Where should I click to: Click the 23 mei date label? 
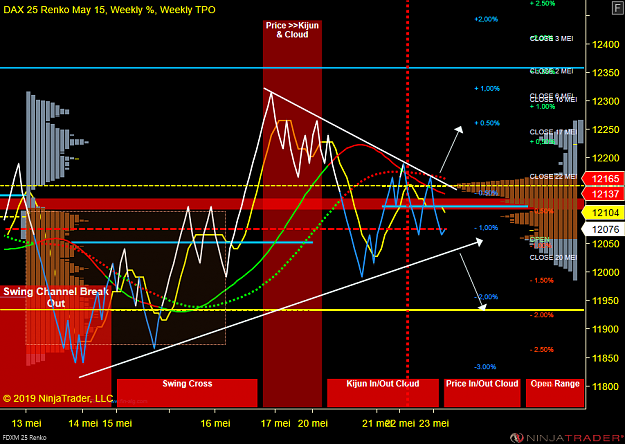(x=434, y=423)
